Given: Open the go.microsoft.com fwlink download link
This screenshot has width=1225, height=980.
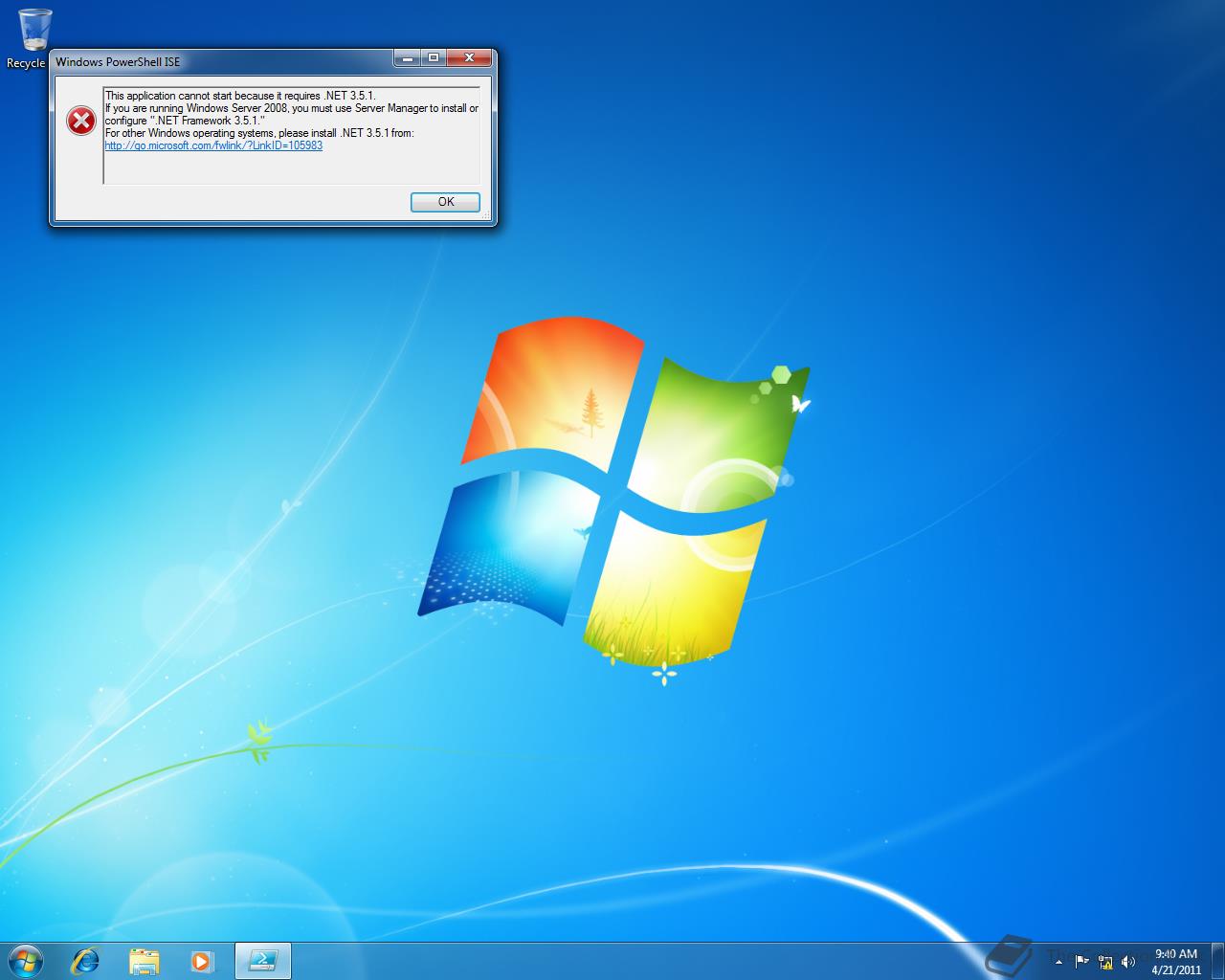Looking at the screenshot, I should tap(213, 145).
